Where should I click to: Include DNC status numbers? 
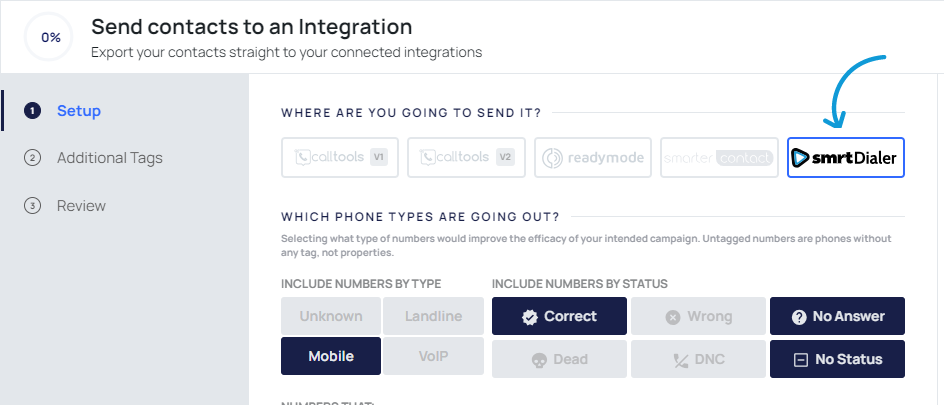[x=698, y=359]
